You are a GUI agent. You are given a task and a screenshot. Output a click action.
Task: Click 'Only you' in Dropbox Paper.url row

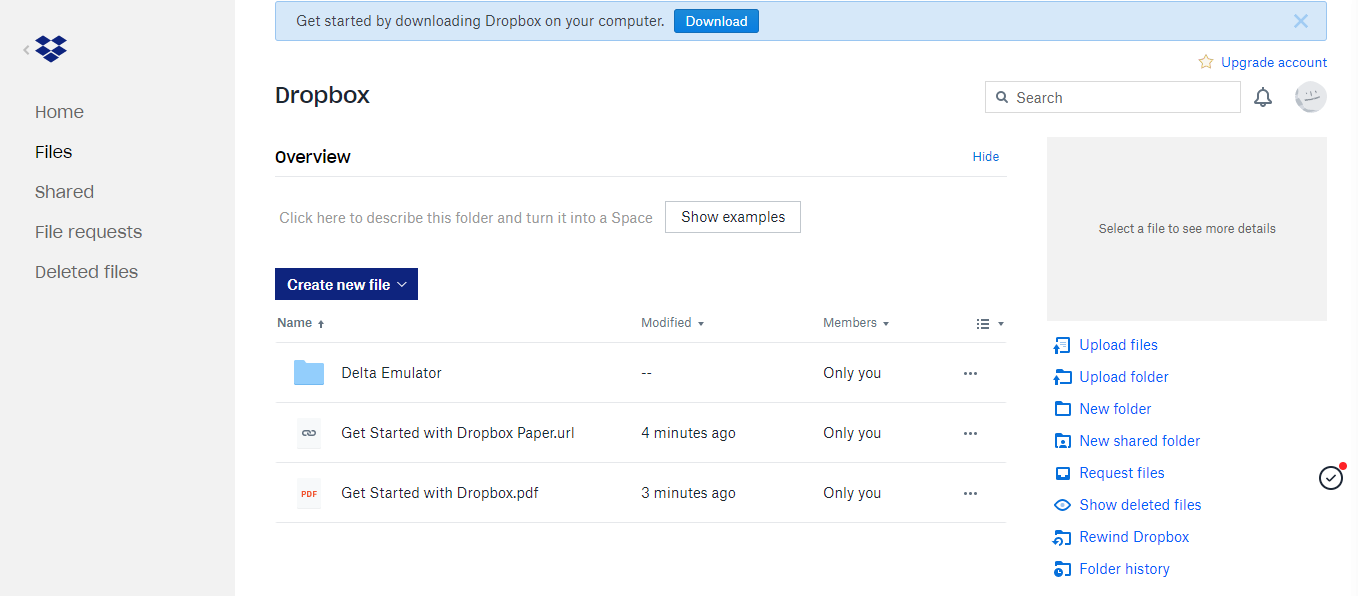(852, 433)
